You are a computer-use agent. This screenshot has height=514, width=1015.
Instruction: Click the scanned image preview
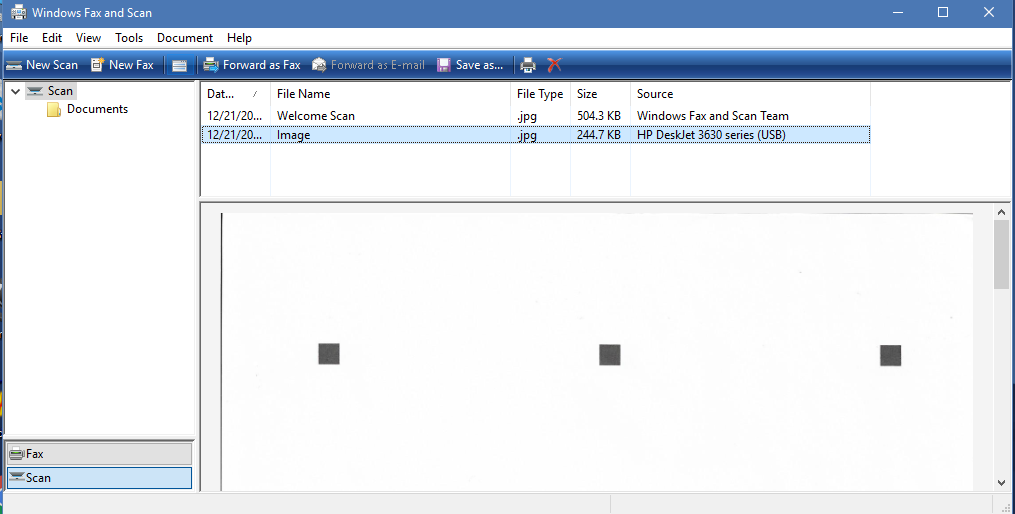click(x=597, y=352)
